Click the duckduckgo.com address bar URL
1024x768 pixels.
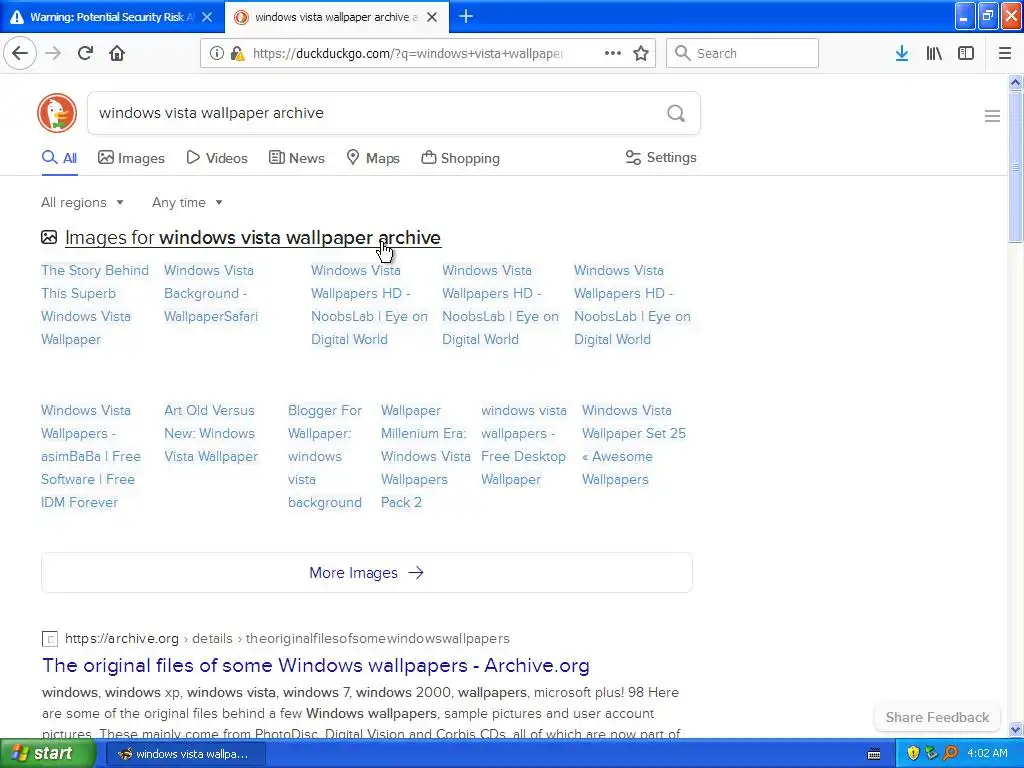[408, 53]
